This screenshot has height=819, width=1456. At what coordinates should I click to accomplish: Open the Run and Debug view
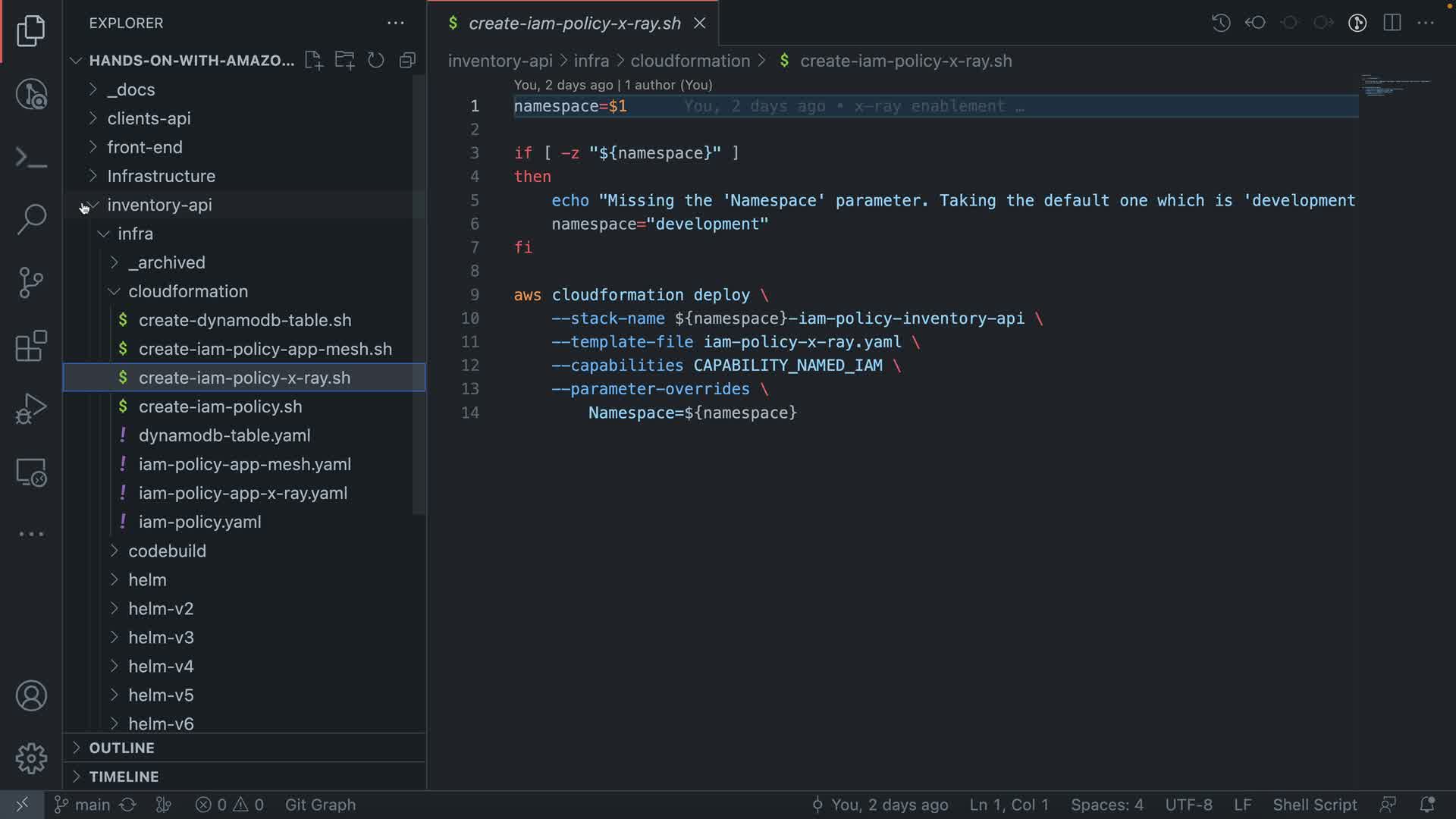[x=31, y=409]
